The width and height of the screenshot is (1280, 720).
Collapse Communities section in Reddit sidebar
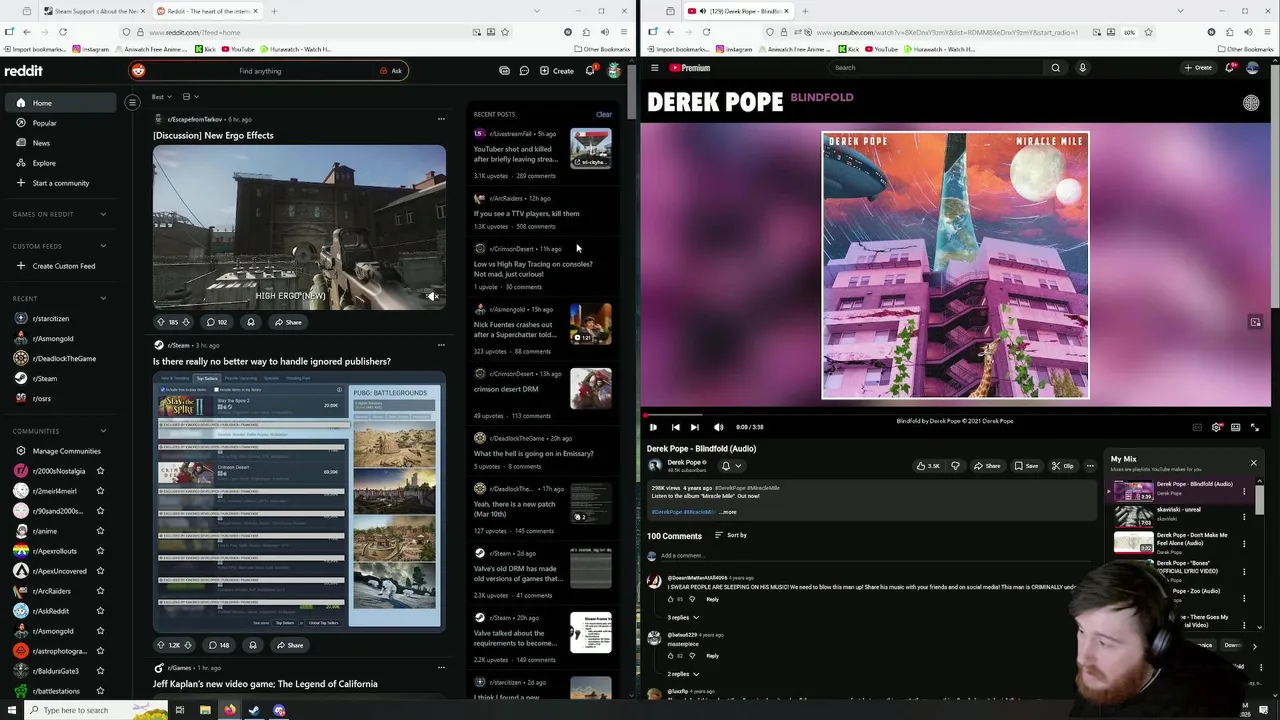coord(102,431)
